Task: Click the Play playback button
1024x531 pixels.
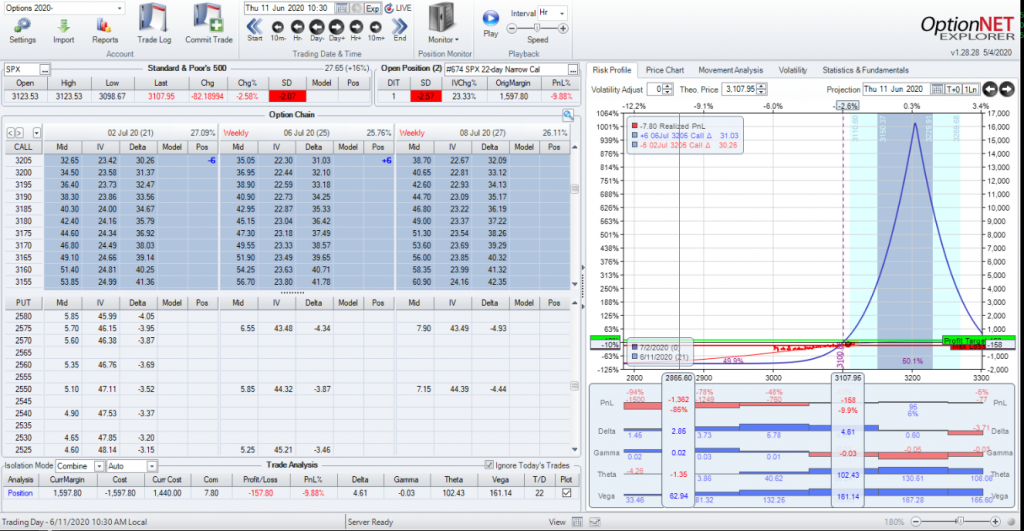Action: pos(490,18)
